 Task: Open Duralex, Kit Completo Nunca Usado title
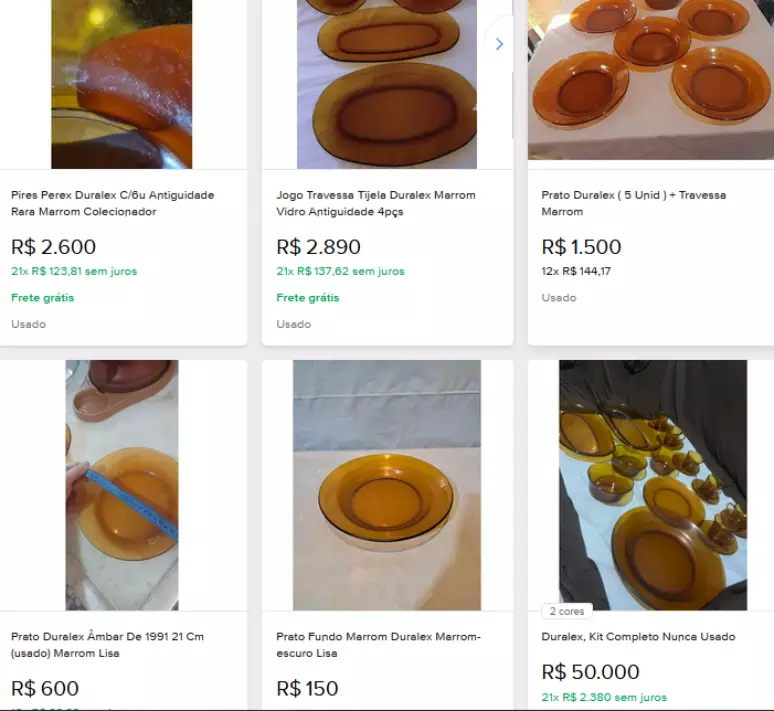[638, 636]
